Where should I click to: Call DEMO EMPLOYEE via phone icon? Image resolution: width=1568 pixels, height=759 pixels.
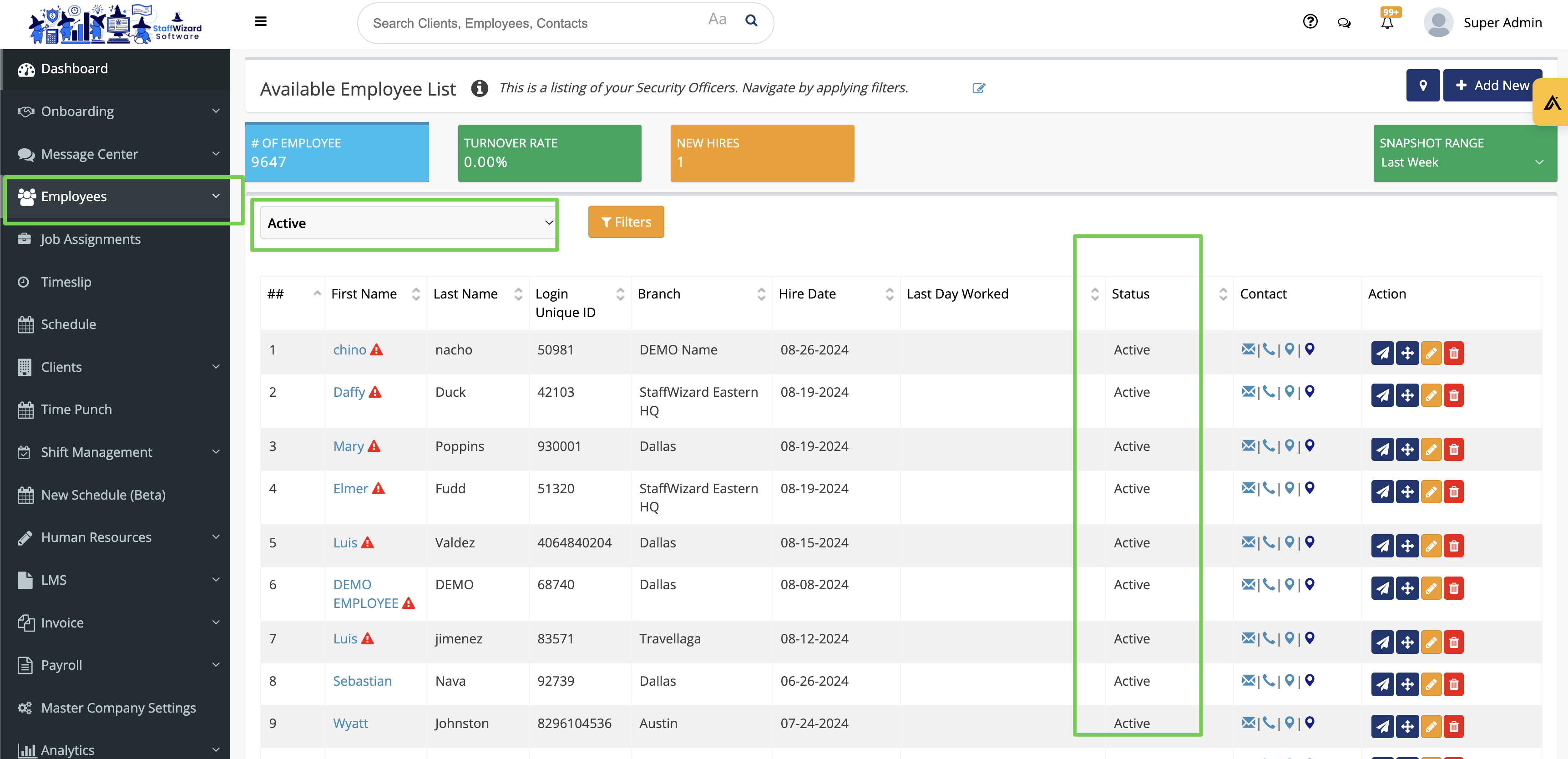pos(1269,584)
